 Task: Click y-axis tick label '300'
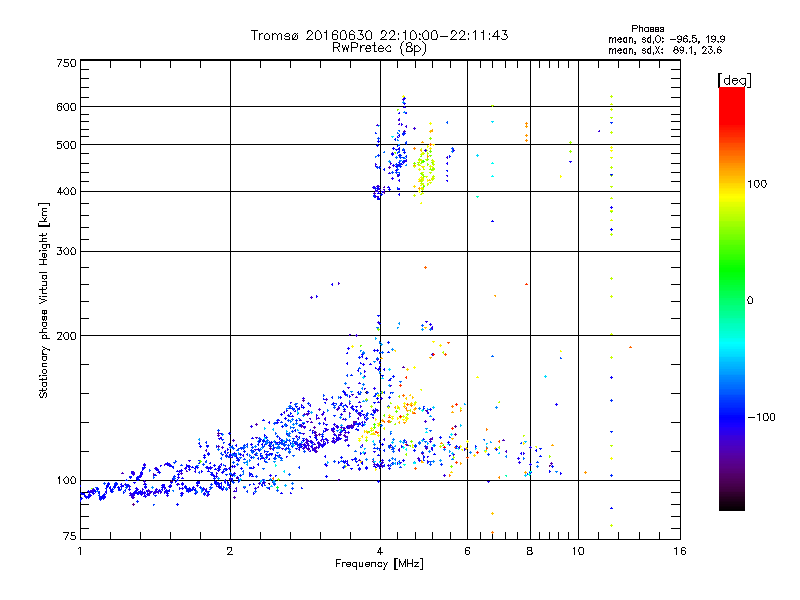(66, 252)
